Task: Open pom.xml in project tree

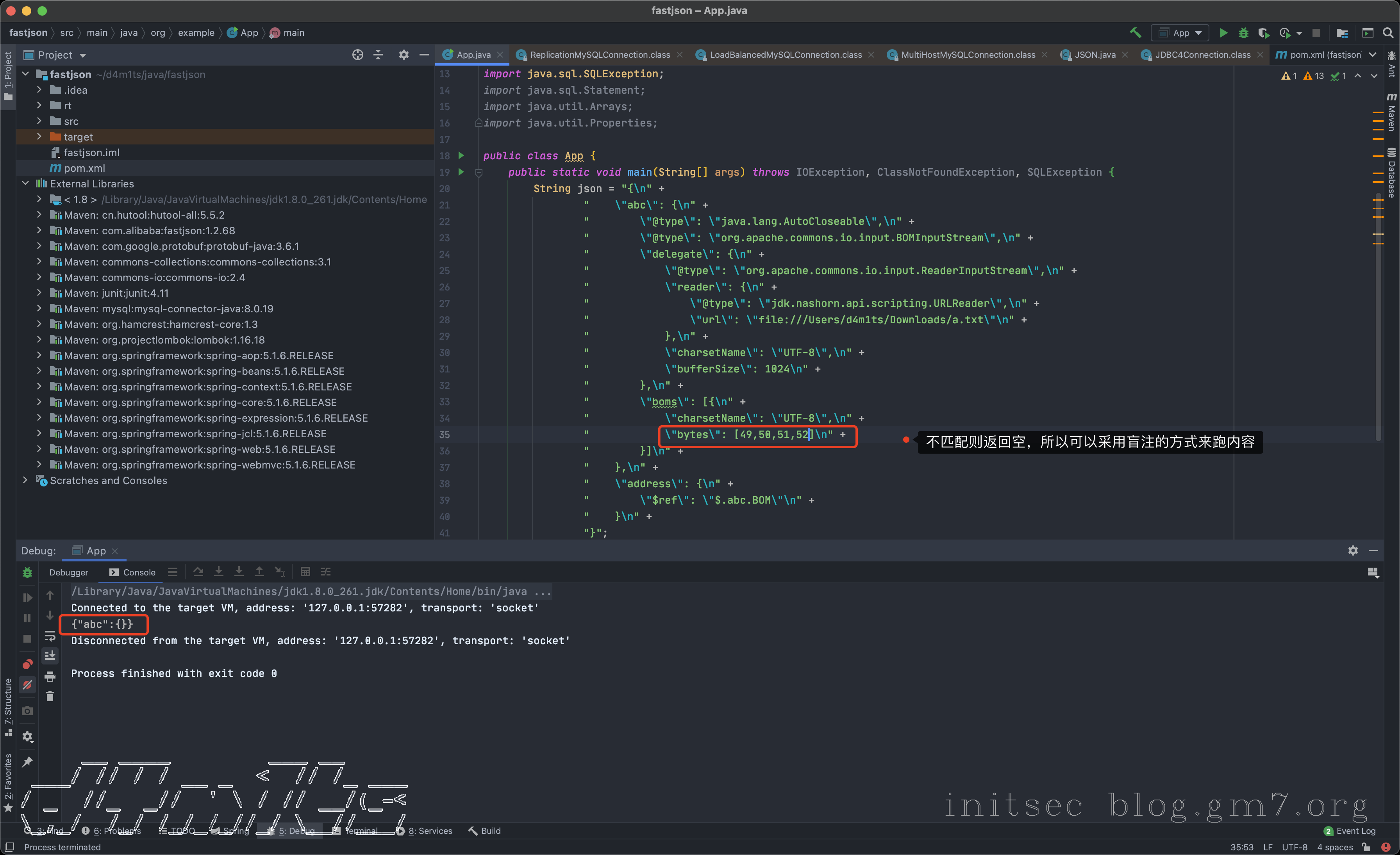Action: click(x=84, y=168)
